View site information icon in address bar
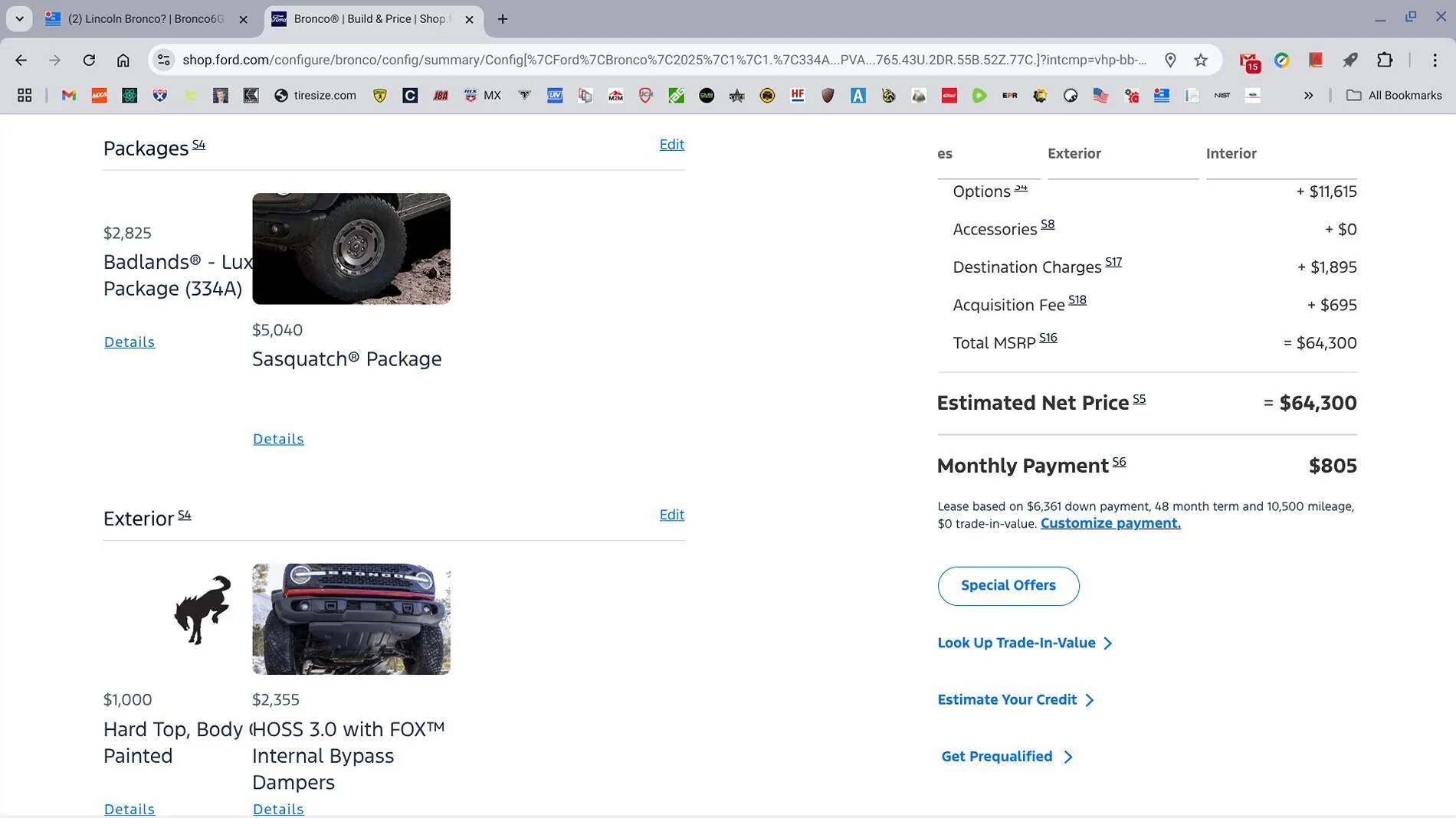 163,60
